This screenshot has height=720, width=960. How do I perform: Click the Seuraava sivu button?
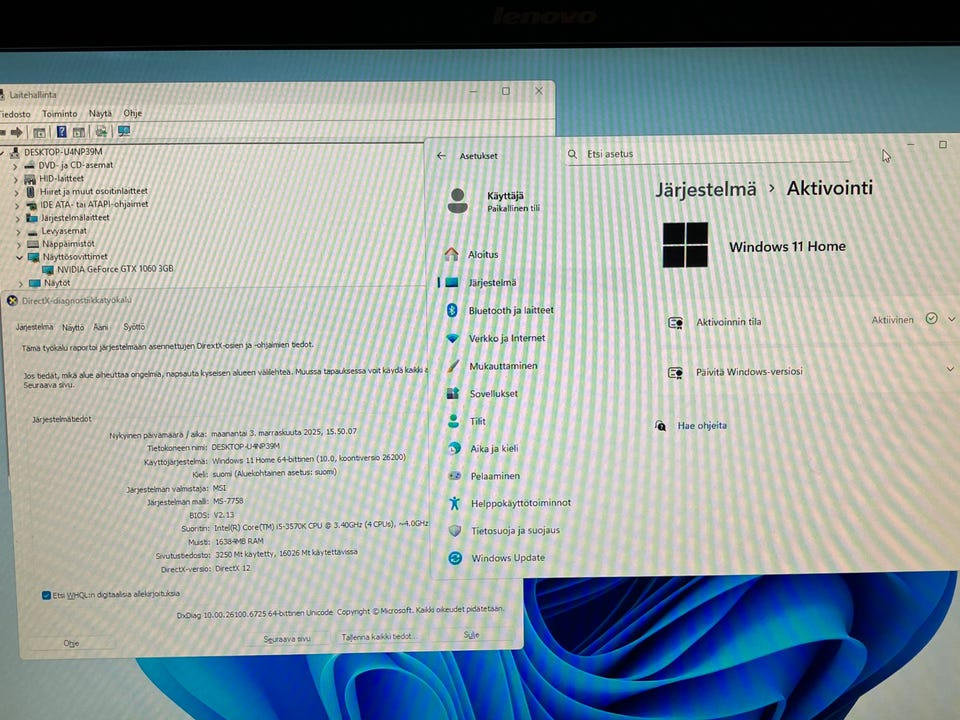point(287,639)
